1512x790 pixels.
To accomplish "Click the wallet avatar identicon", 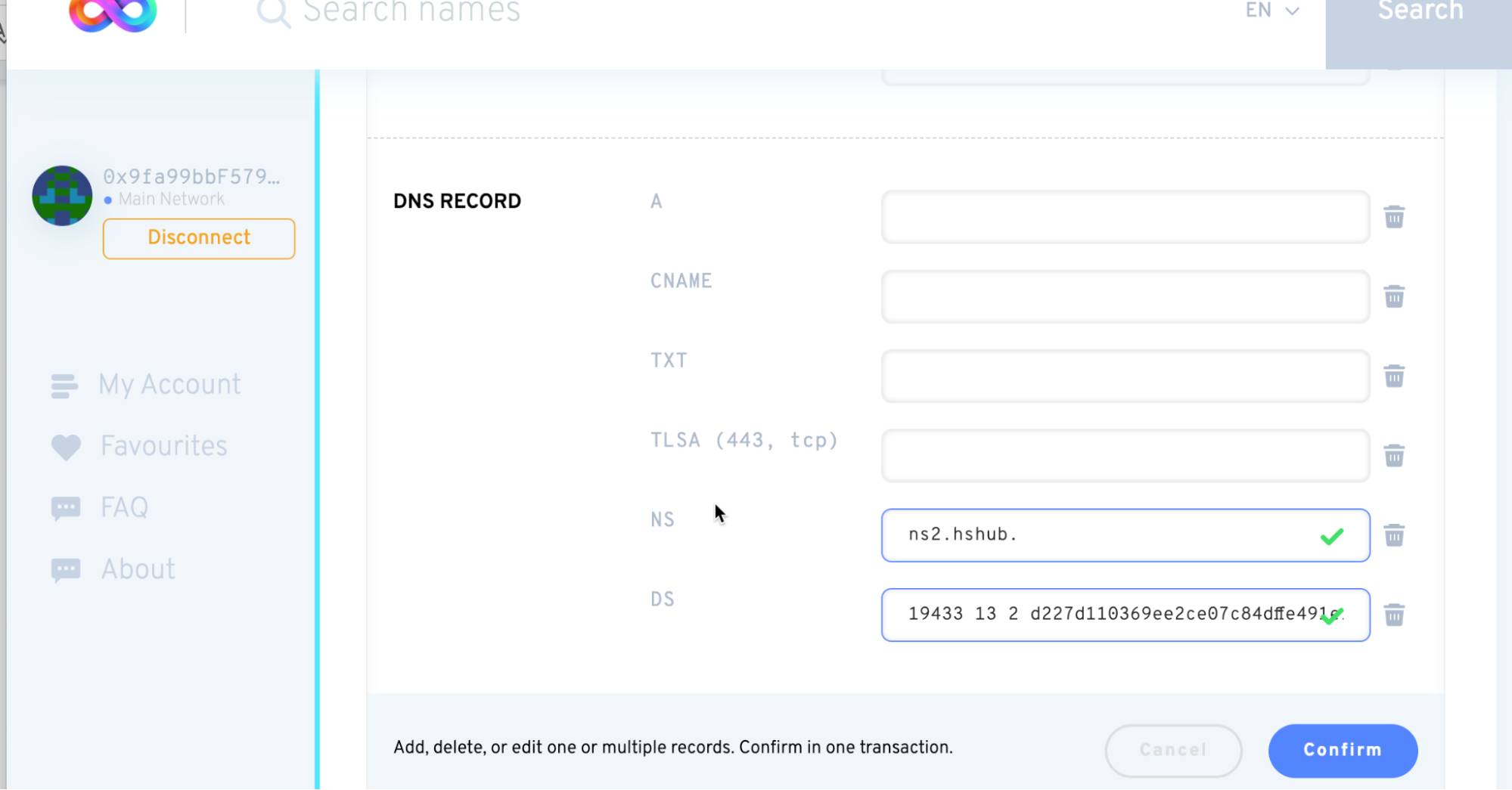I will (62, 196).
